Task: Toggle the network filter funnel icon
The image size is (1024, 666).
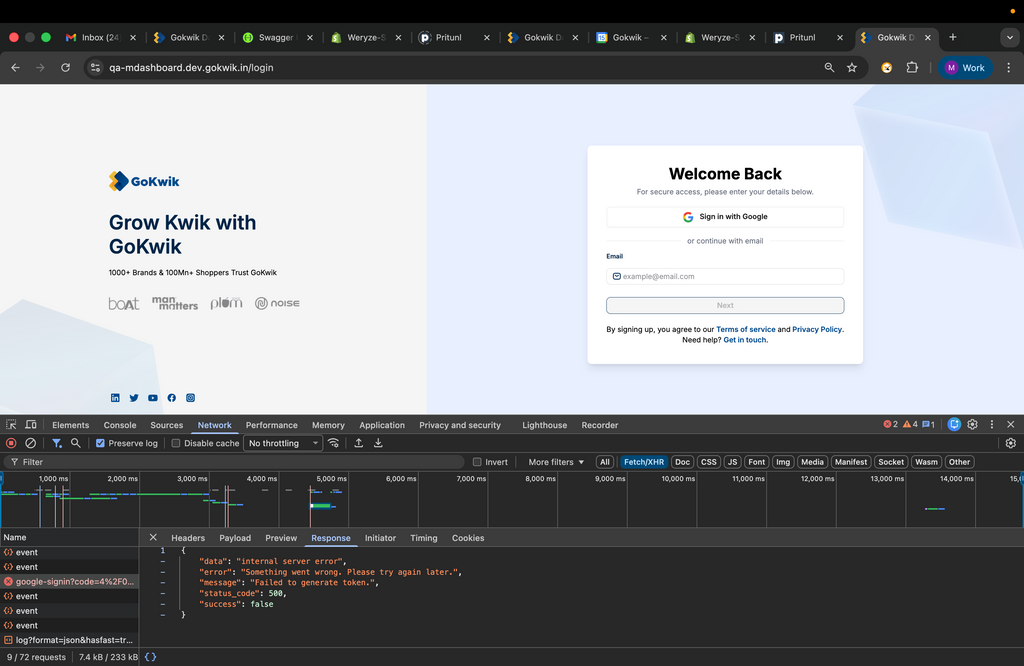Action: (57, 443)
